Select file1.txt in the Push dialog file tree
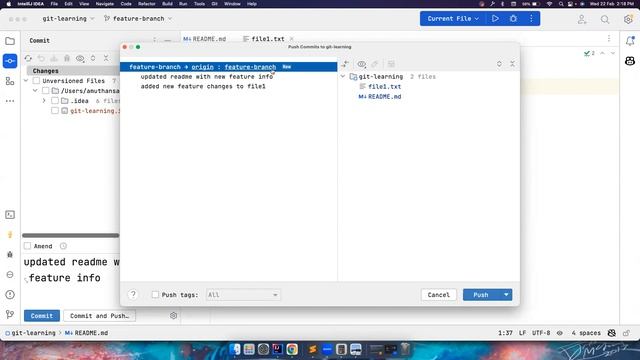 [x=384, y=87]
